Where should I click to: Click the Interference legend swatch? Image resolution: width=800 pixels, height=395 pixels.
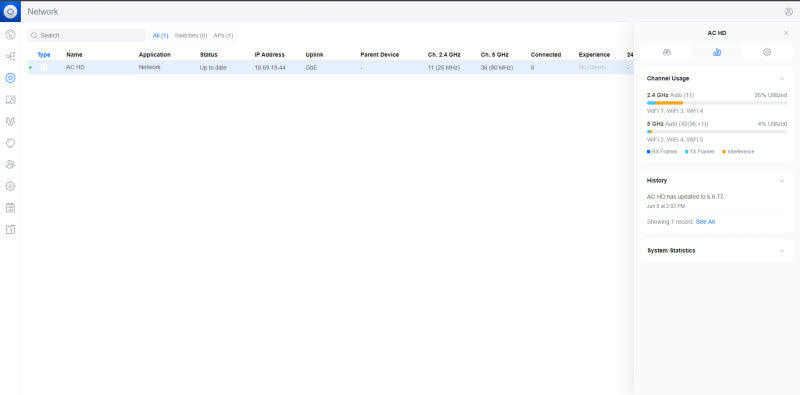(724, 152)
